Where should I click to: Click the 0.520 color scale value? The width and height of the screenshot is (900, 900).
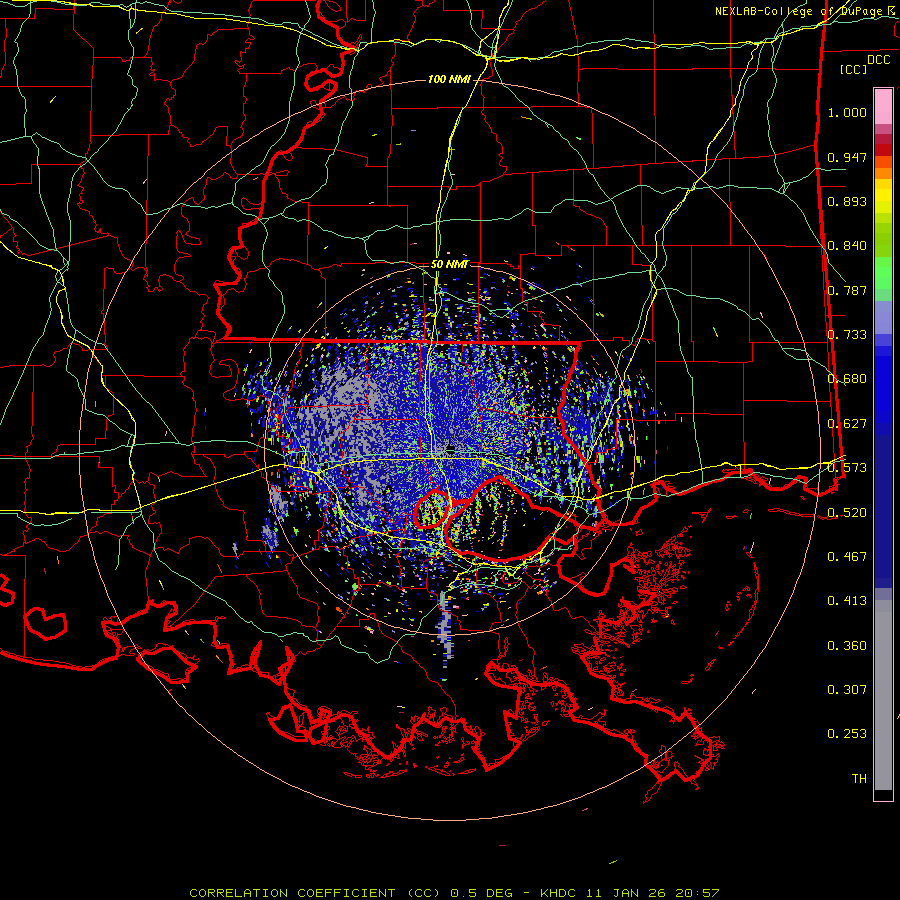(847, 512)
